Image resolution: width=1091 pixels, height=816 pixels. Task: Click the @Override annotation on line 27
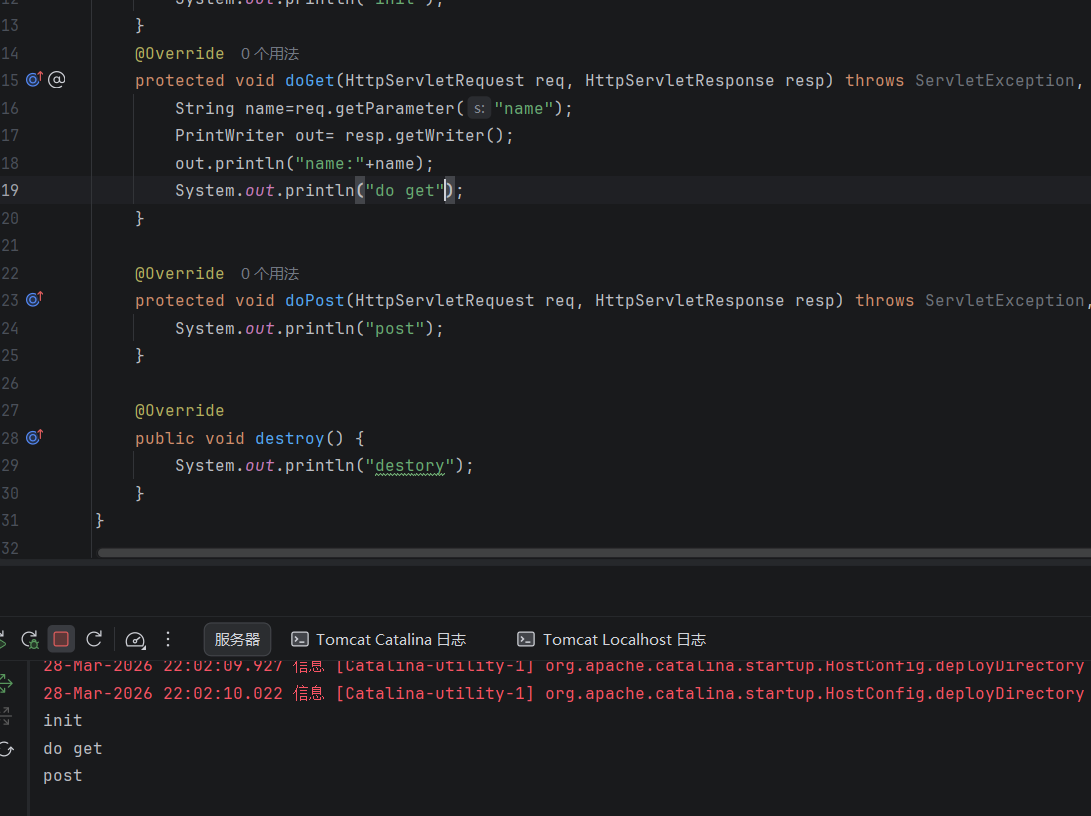180,410
